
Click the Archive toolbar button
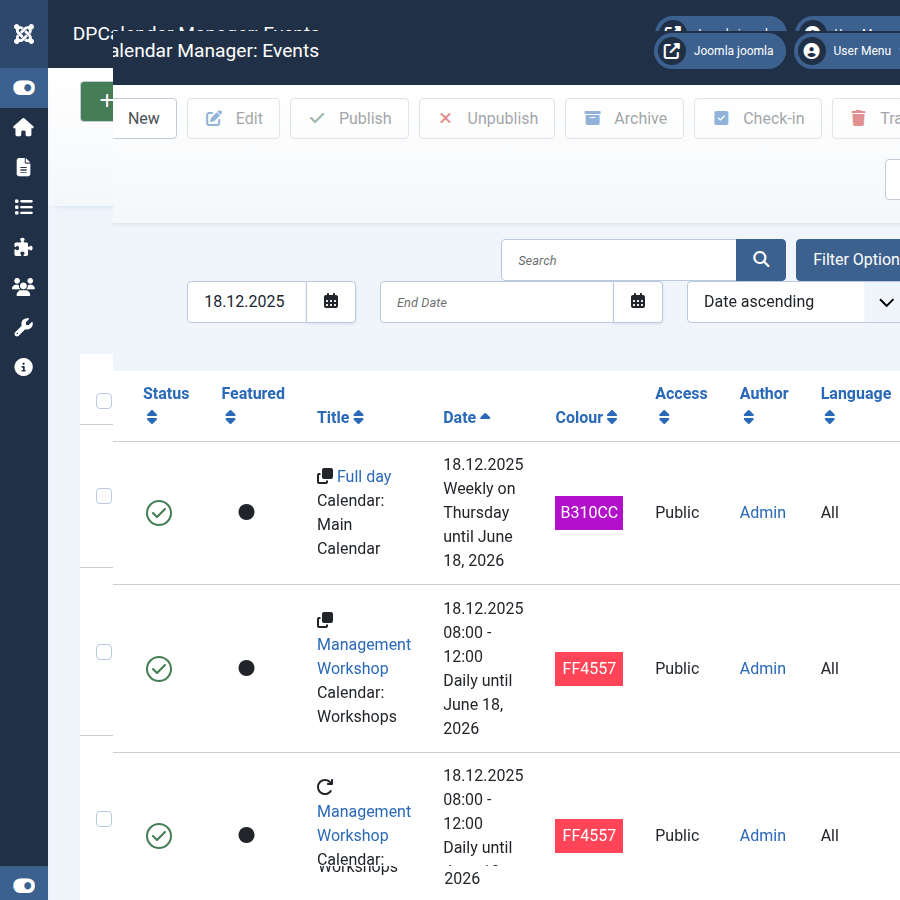point(625,118)
